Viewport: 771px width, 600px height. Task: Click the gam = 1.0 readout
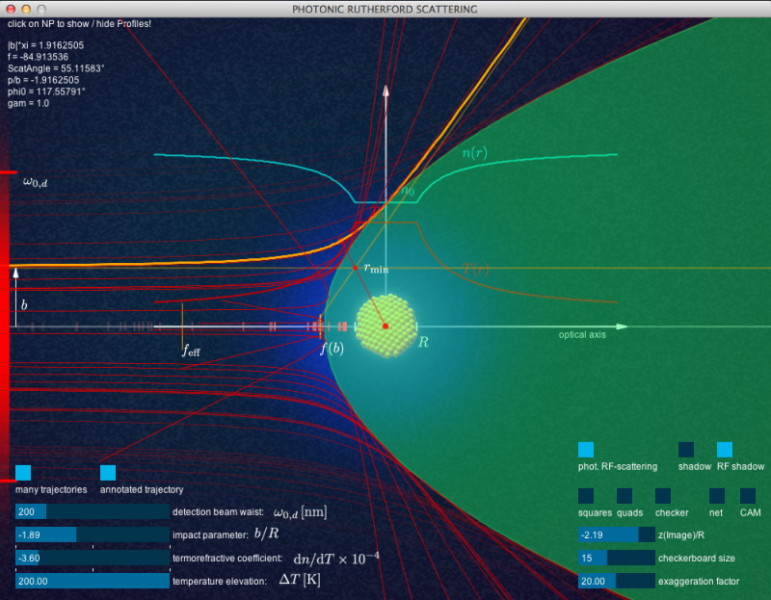pos(28,103)
